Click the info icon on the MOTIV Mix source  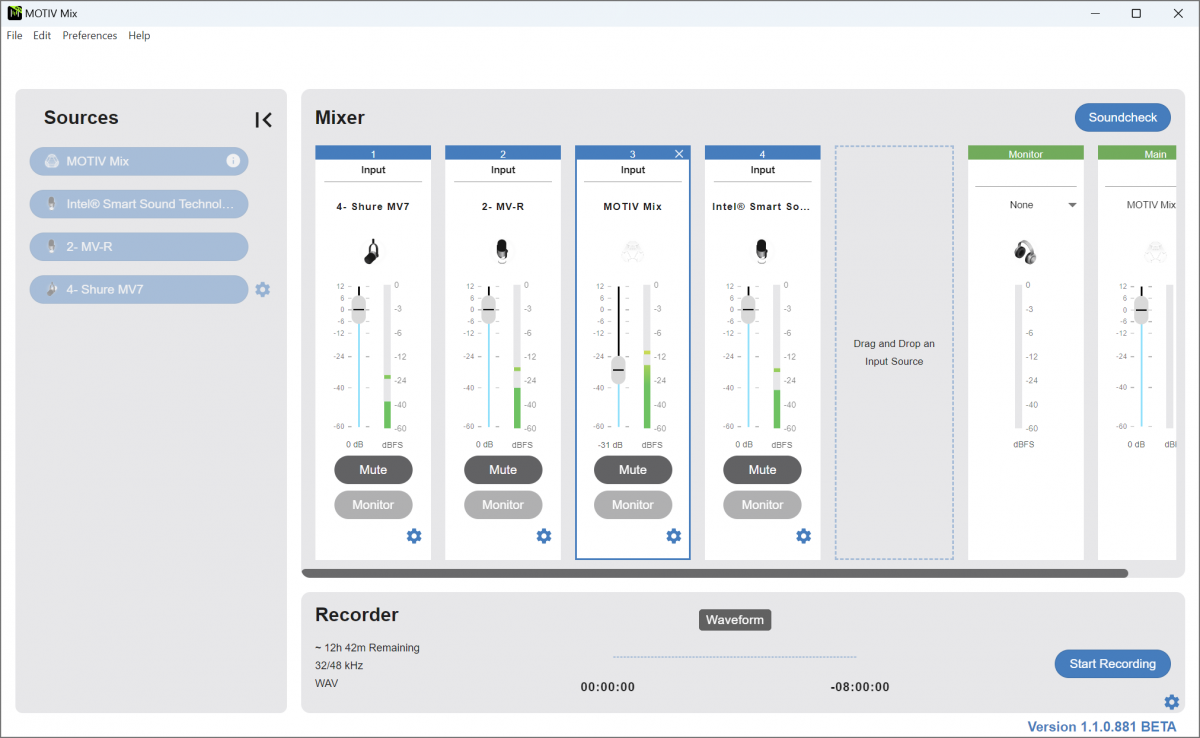234,161
